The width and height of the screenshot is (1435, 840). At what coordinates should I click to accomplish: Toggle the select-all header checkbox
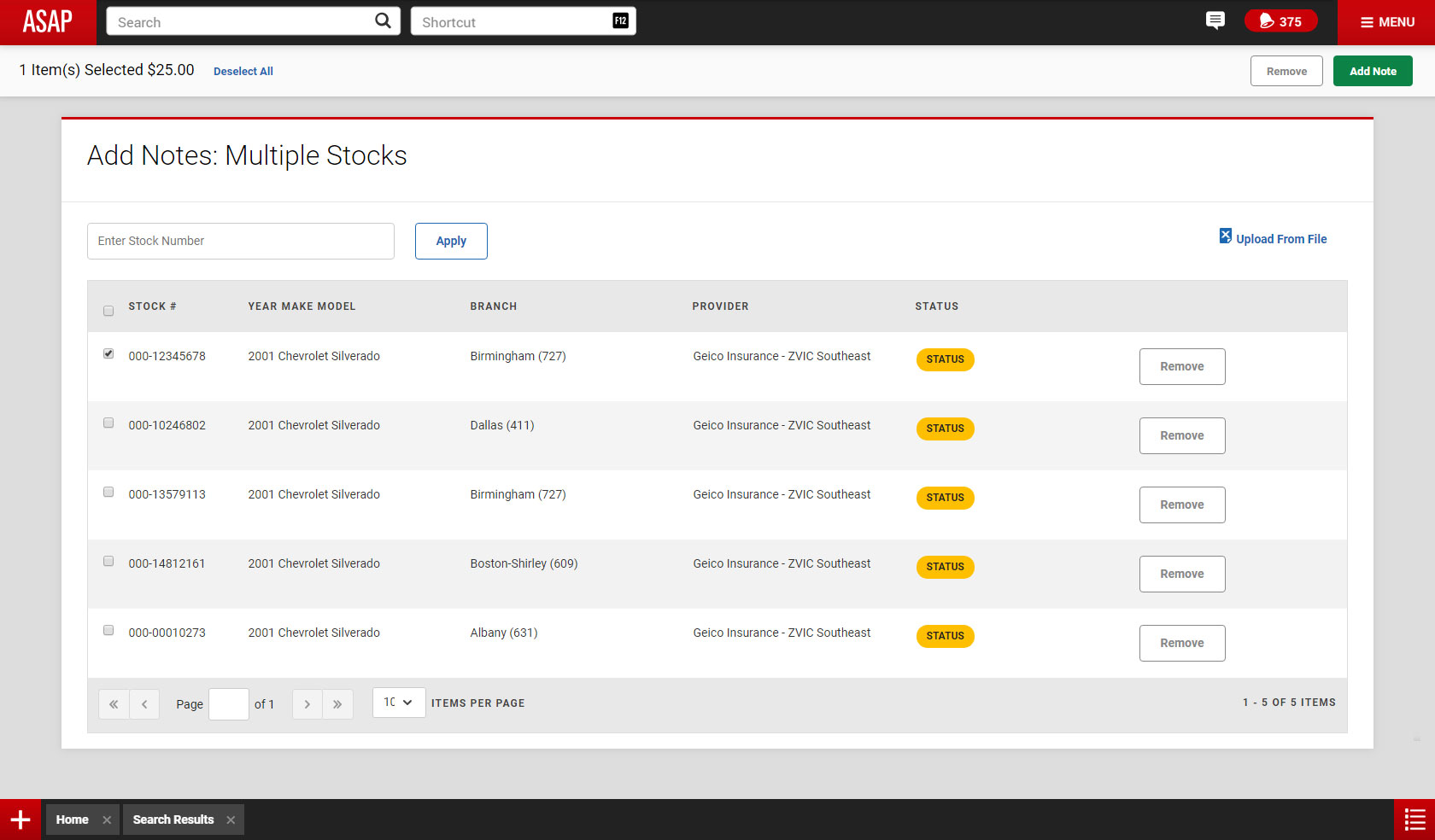point(108,311)
